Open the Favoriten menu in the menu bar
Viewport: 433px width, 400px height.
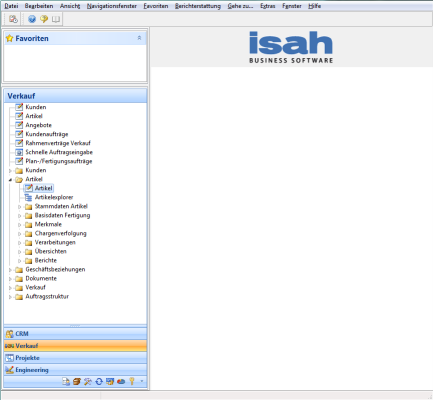point(156,6)
